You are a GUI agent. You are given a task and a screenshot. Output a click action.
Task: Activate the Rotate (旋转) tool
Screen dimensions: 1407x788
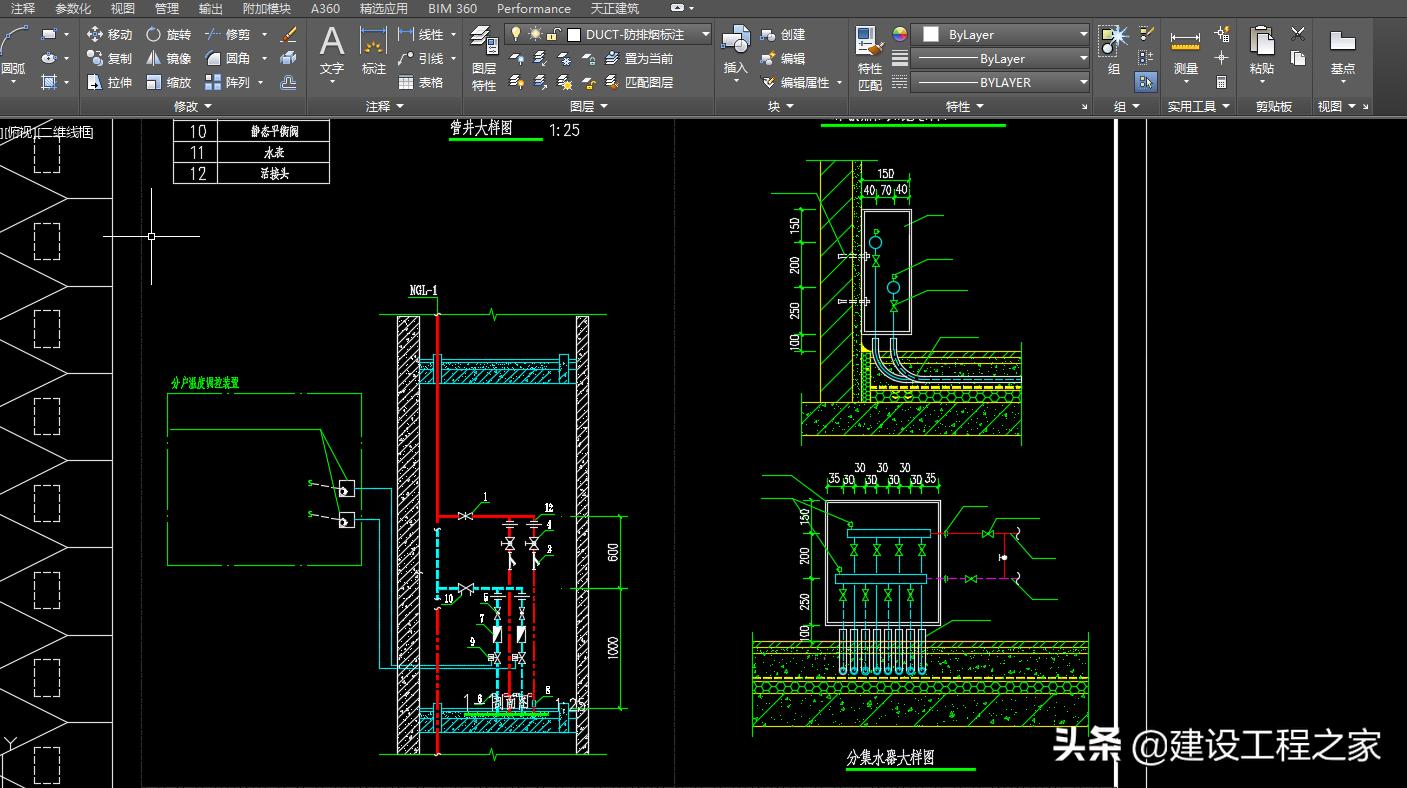click(x=168, y=34)
